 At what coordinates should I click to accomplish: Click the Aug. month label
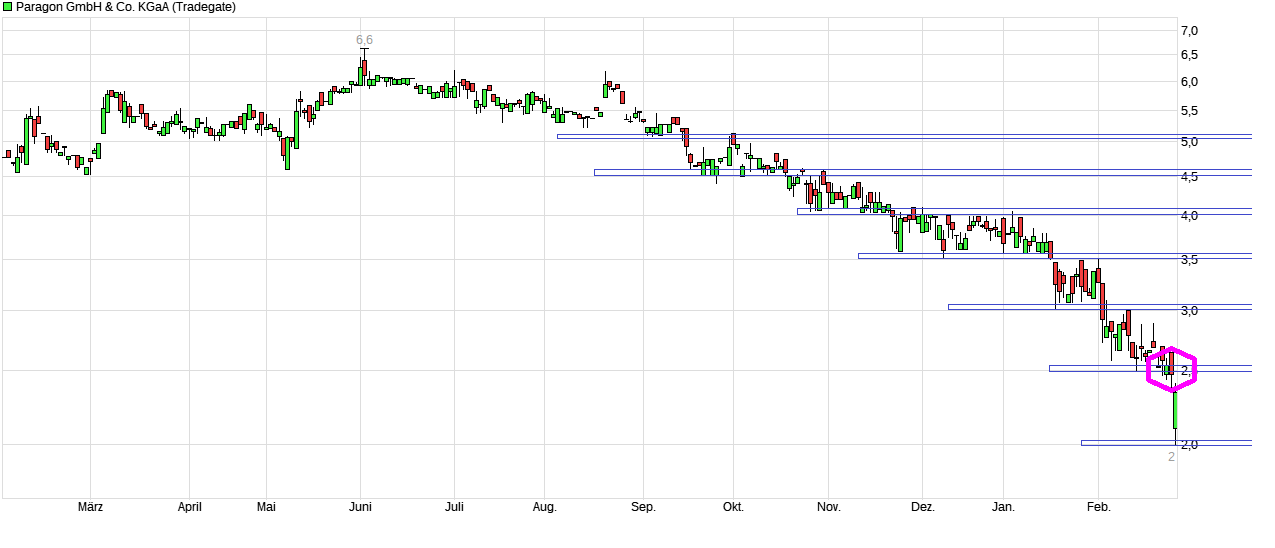(x=544, y=507)
